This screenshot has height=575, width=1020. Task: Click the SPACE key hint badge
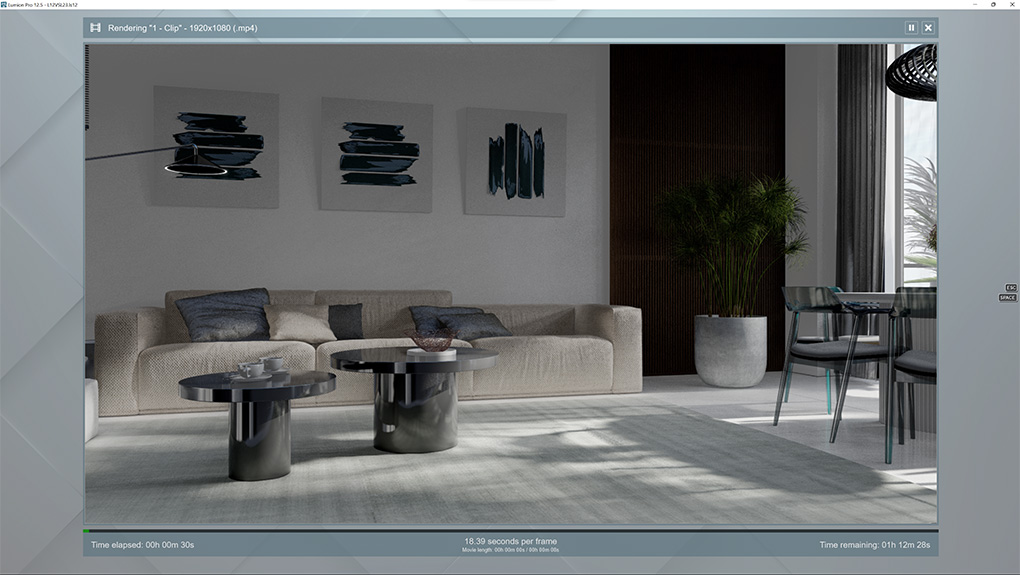(x=1007, y=298)
